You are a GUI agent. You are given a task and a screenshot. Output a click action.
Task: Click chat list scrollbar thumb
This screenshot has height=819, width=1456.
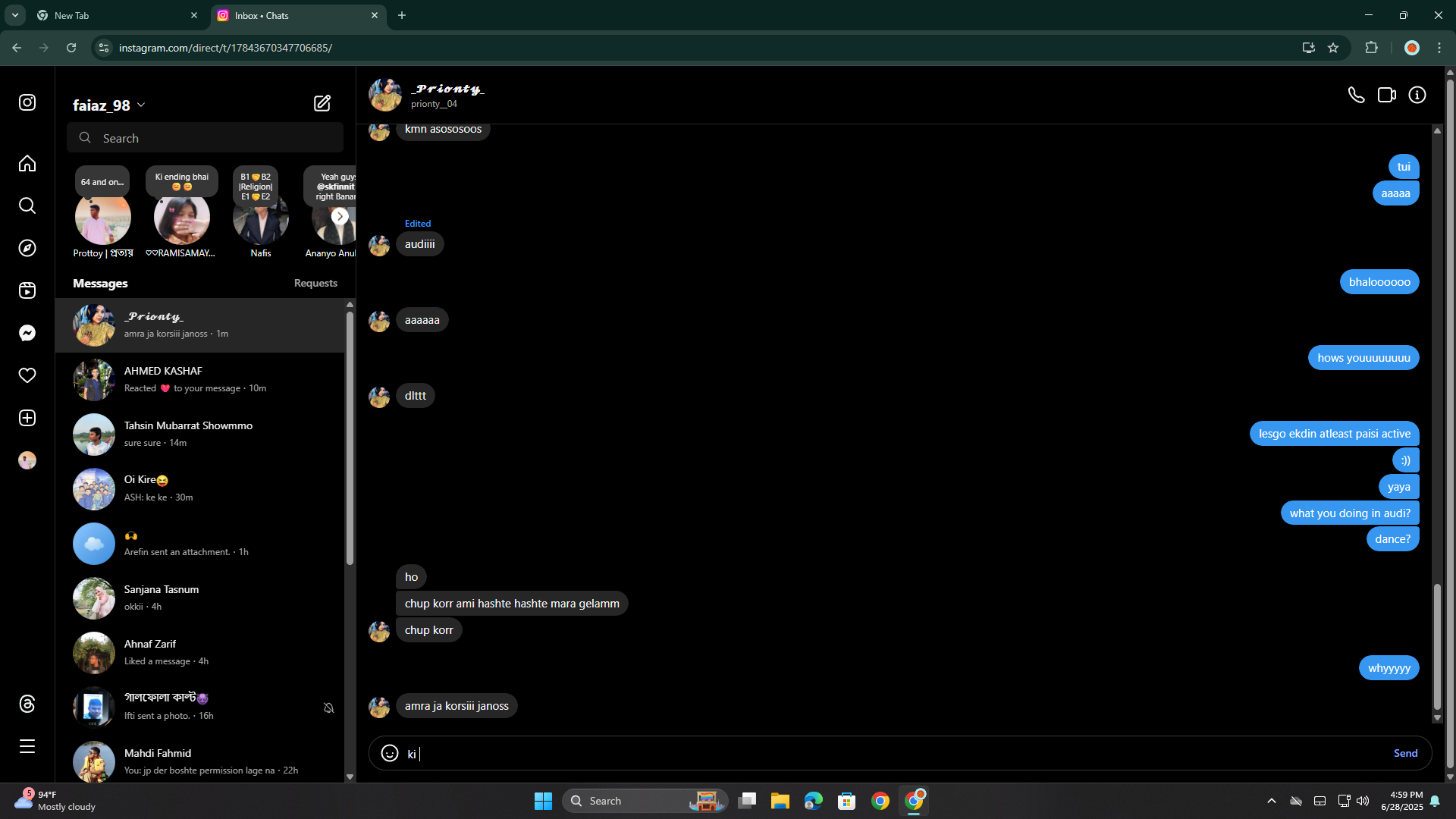click(350, 438)
